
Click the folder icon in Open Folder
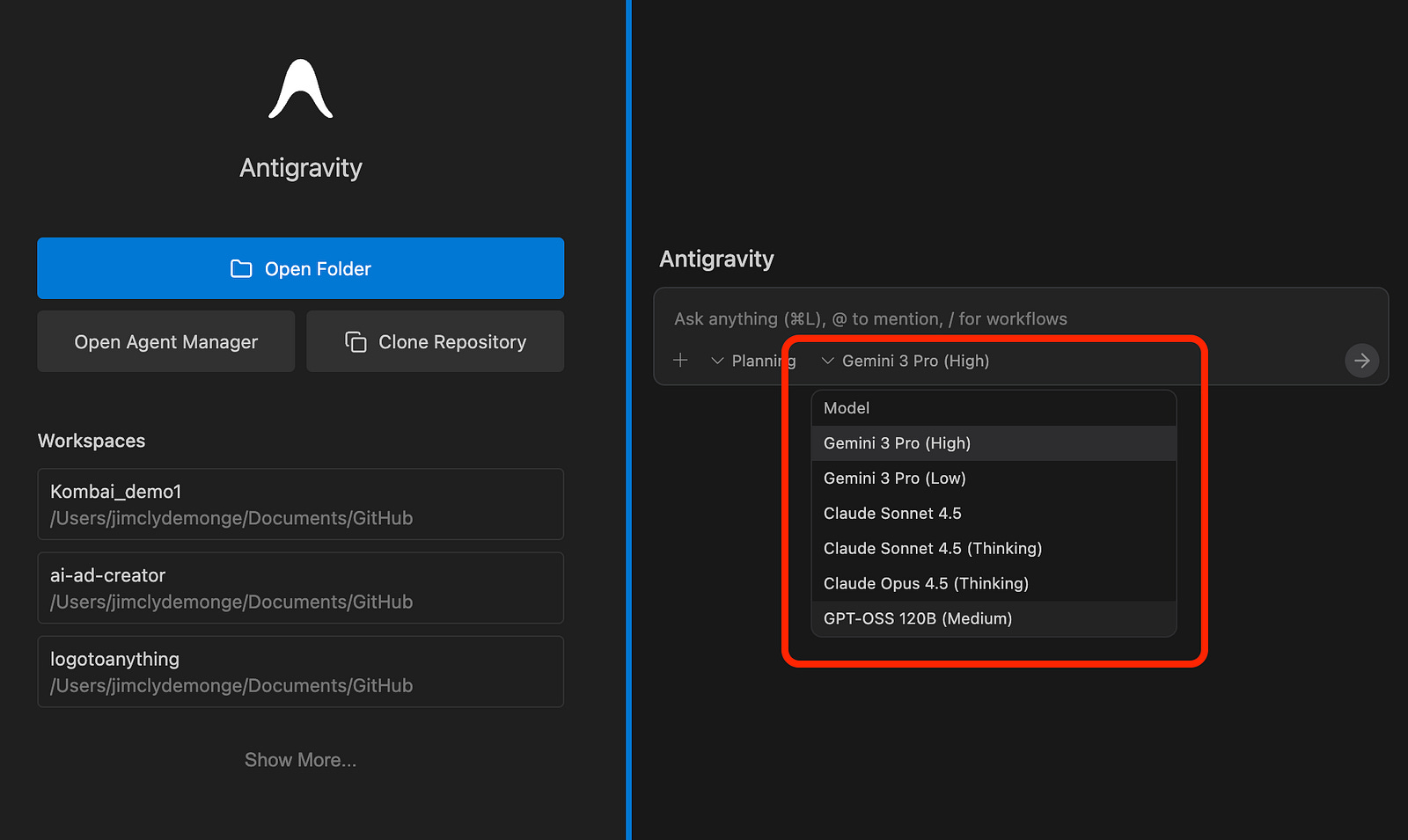click(241, 268)
